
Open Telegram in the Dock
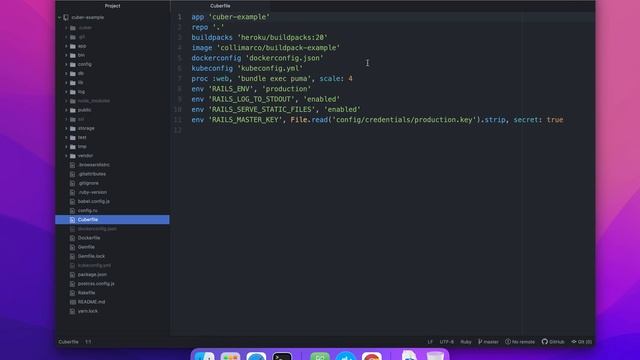(346, 356)
